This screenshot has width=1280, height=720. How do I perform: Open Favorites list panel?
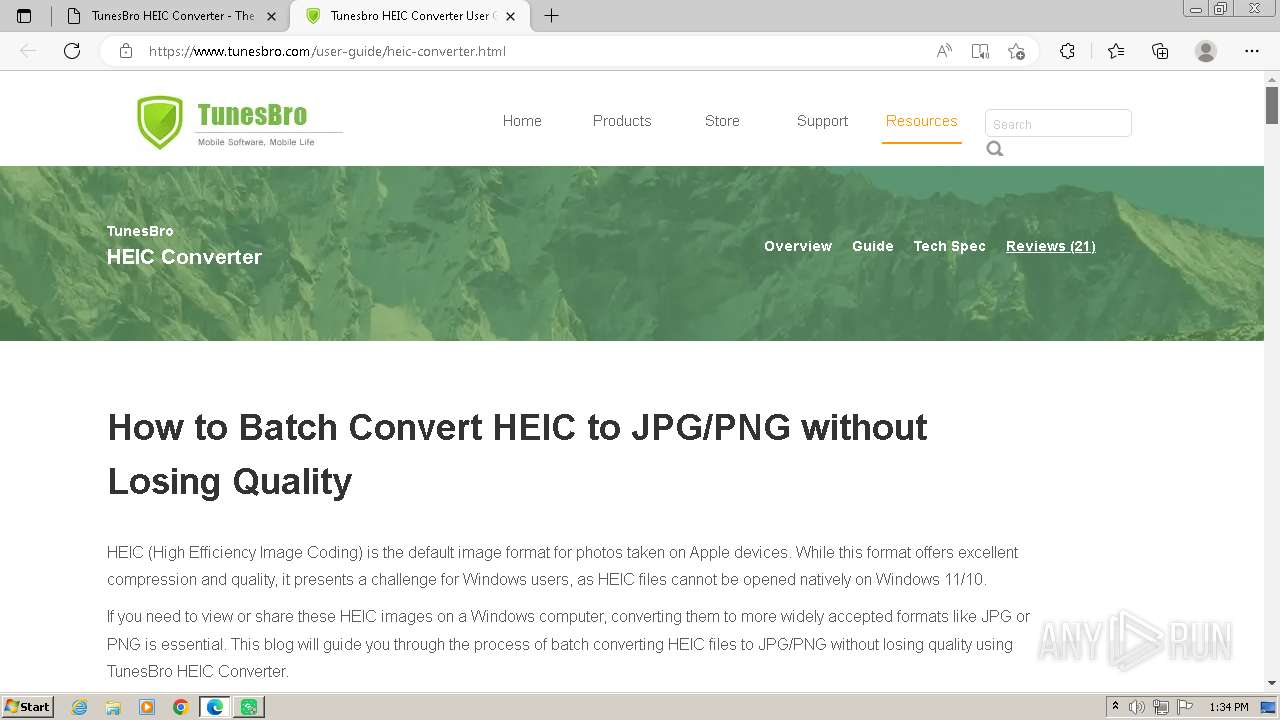(1116, 51)
